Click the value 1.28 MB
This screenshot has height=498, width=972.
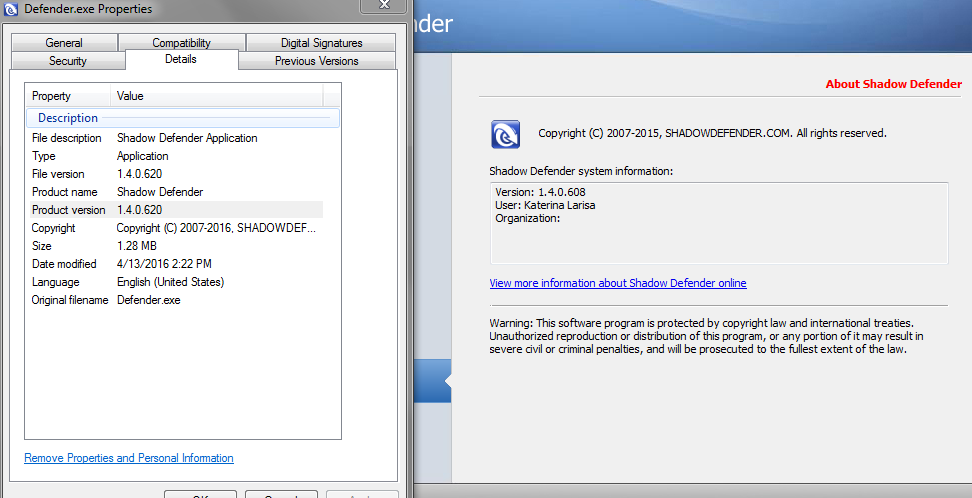point(137,246)
